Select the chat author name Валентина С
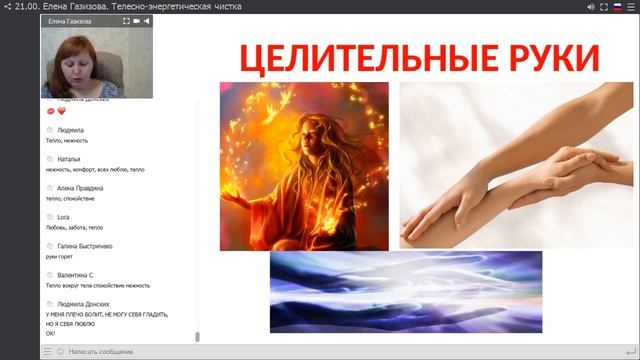 pos(75,275)
